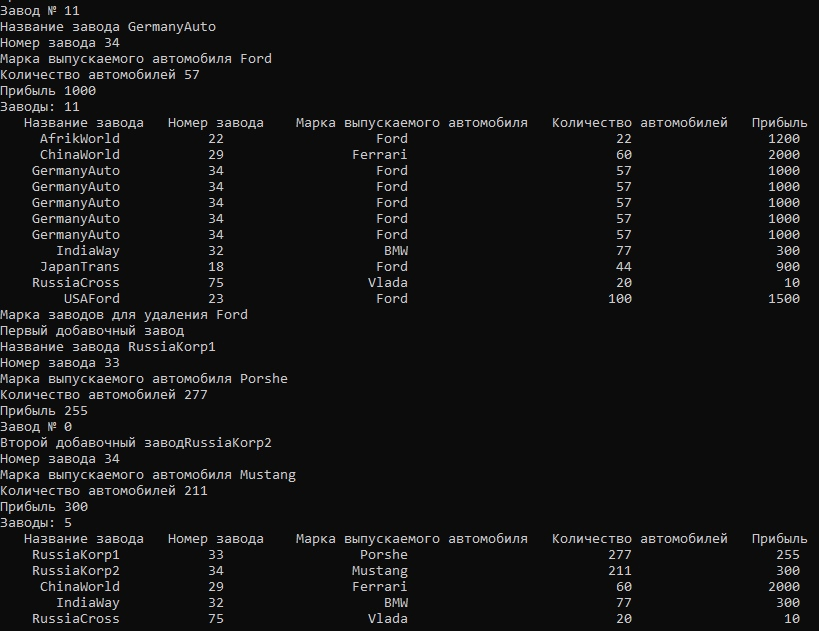Select "255" cell in RussiaKorp1 table row

tap(788, 555)
